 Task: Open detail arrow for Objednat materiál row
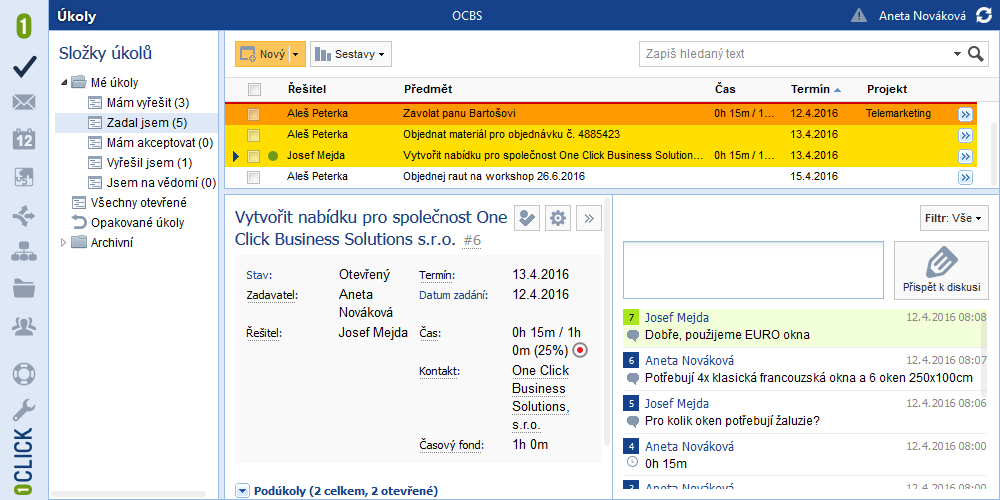pyautogui.click(x=965, y=135)
